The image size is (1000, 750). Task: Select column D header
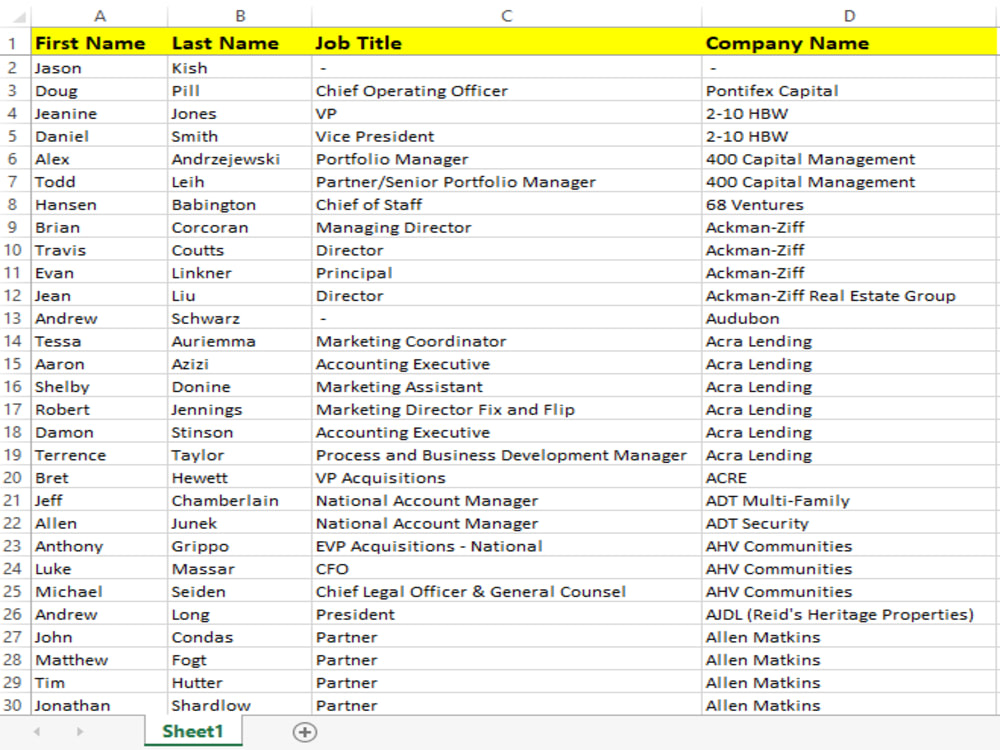click(x=849, y=15)
